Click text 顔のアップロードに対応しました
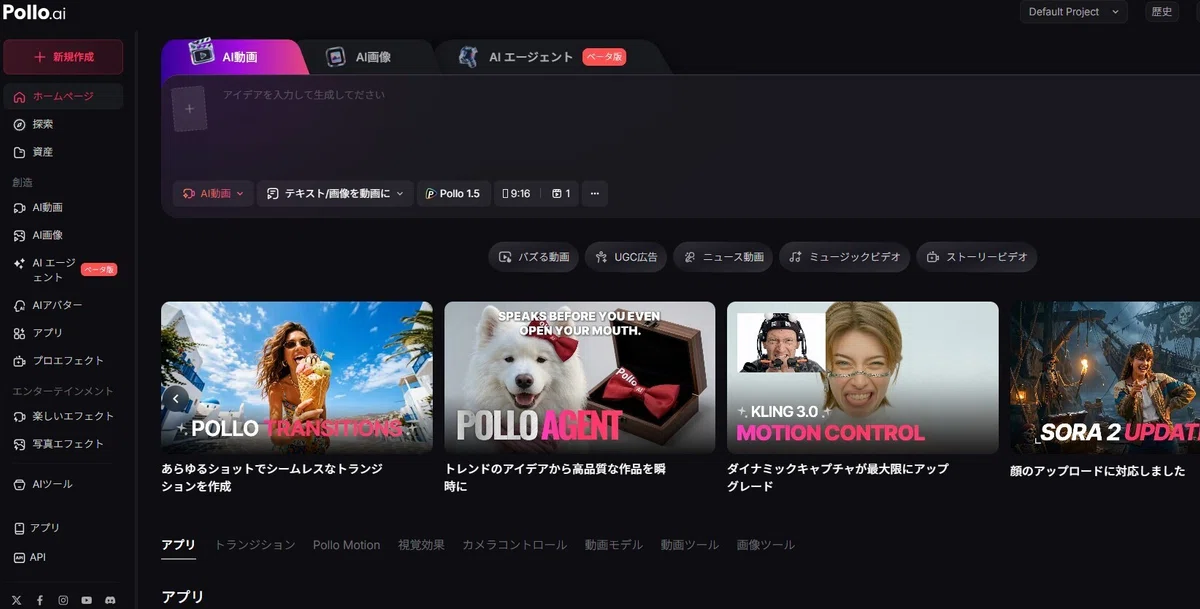This screenshot has width=1200, height=609. pos(1097,471)
